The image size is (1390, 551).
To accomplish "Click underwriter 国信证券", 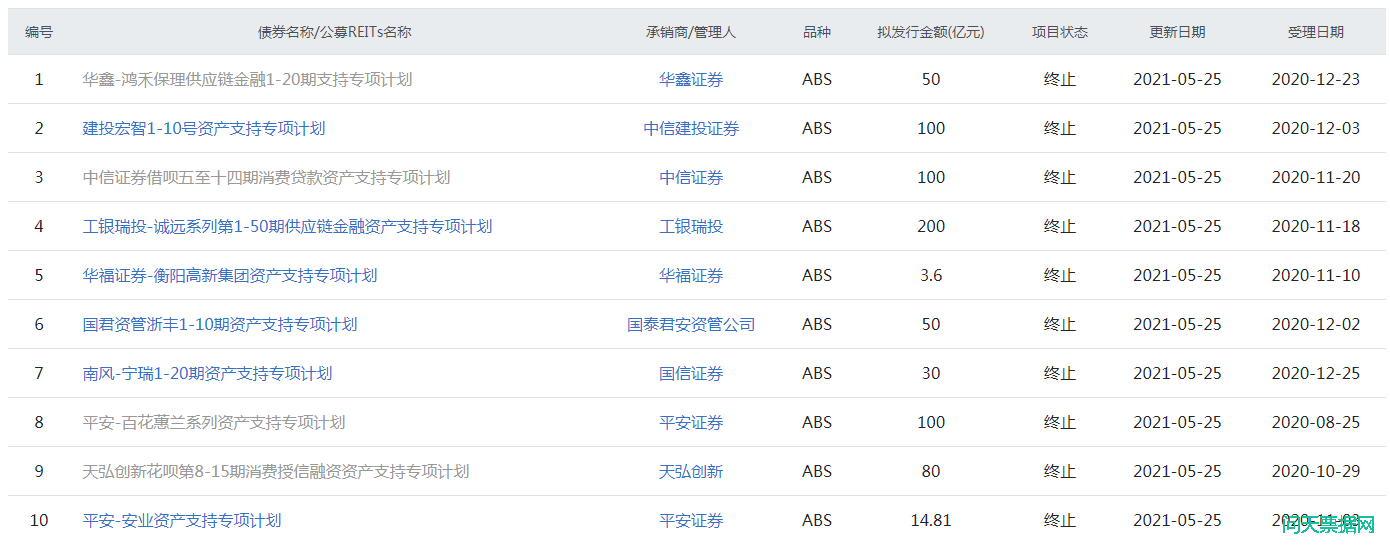I will point(691,373).
